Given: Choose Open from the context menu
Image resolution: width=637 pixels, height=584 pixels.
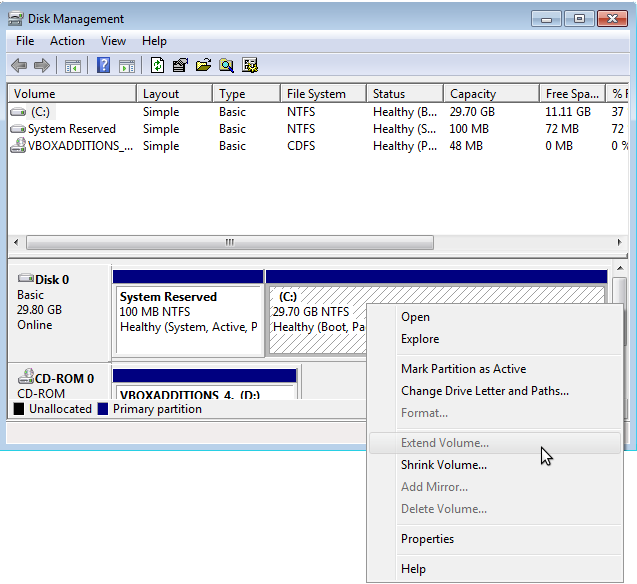Looking at the screenshot, I should coord(495,317).
